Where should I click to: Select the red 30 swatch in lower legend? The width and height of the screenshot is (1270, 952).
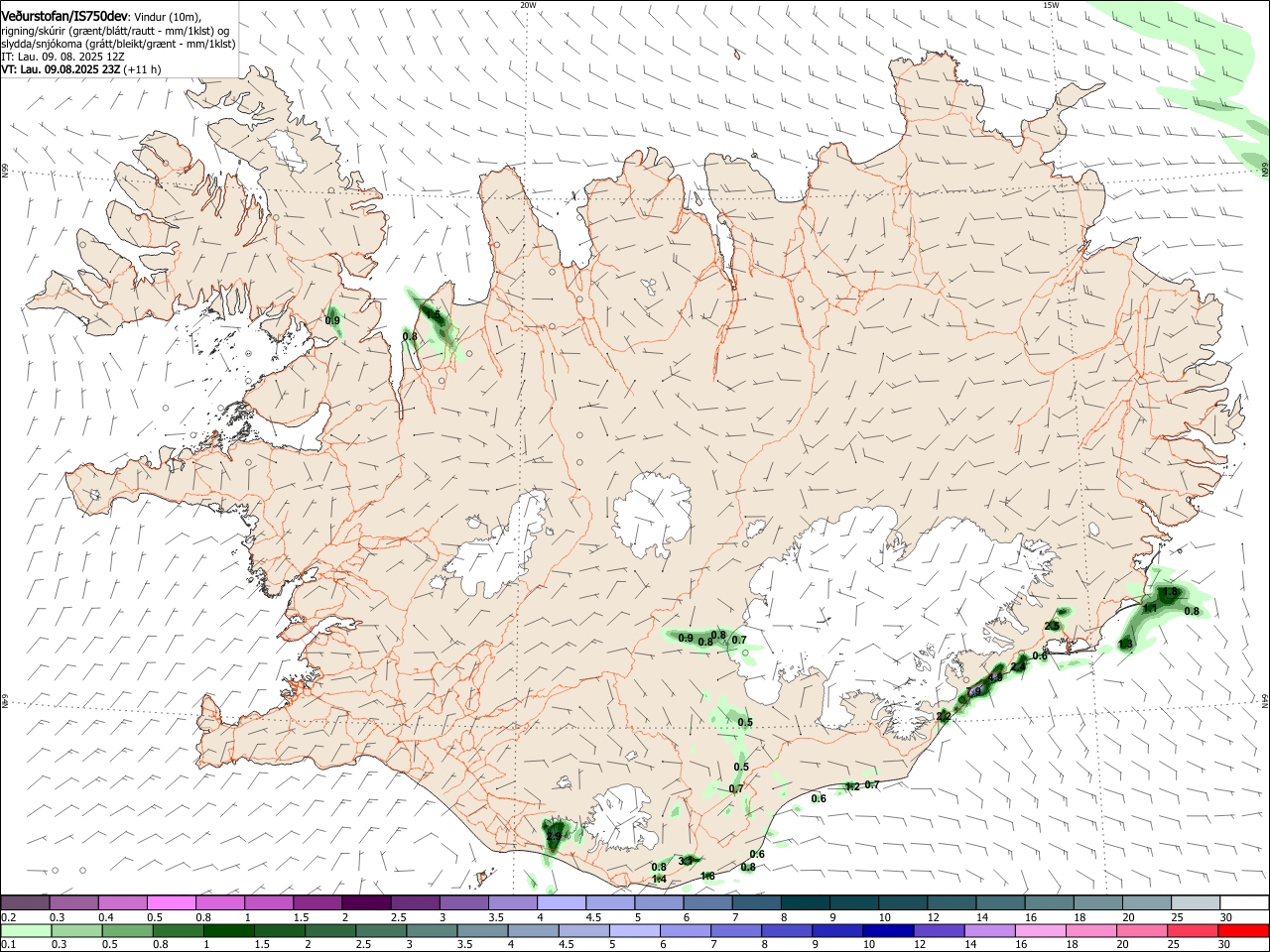[1244, 931]
